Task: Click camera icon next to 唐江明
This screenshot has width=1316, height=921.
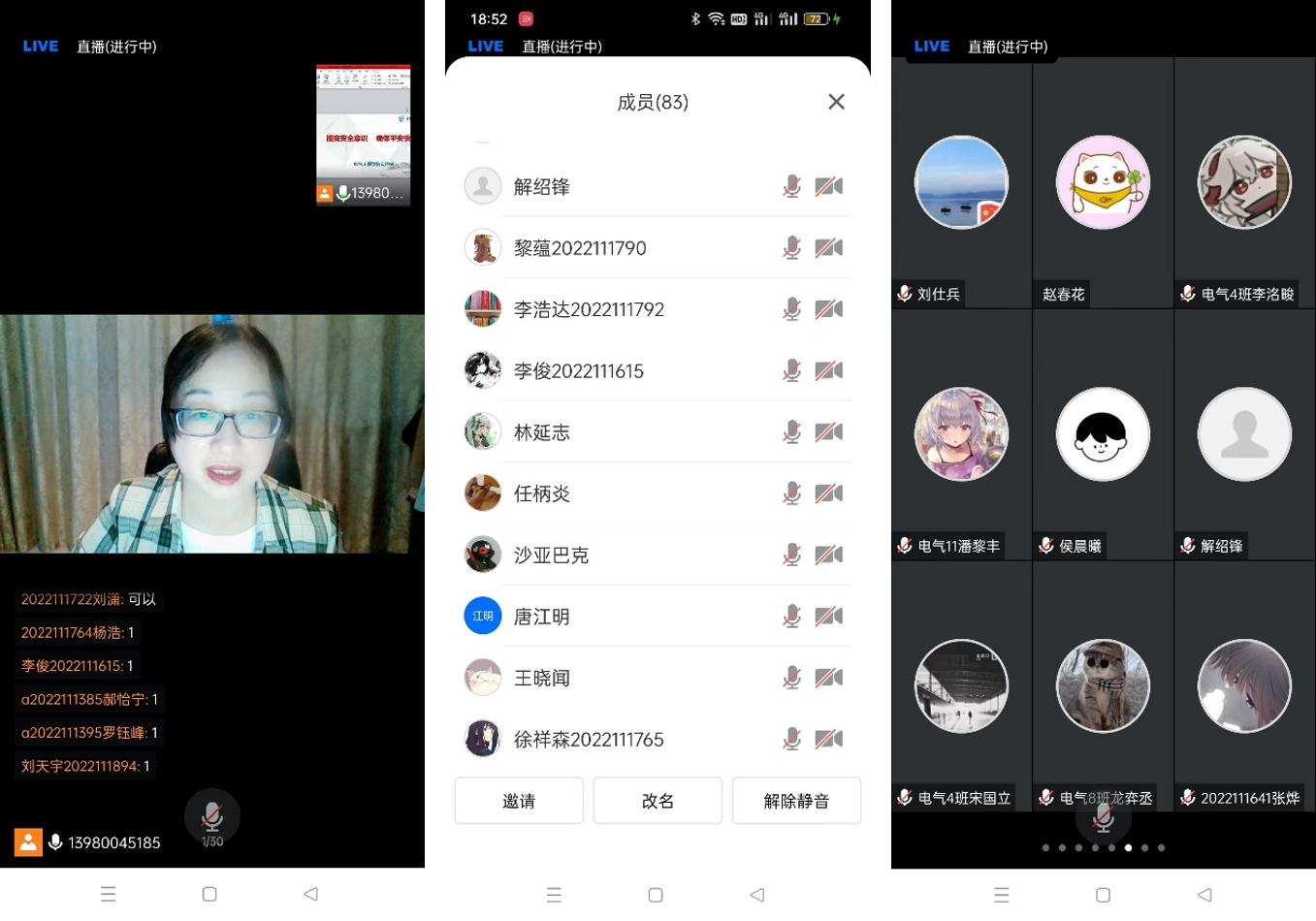Action: point(828,617)
